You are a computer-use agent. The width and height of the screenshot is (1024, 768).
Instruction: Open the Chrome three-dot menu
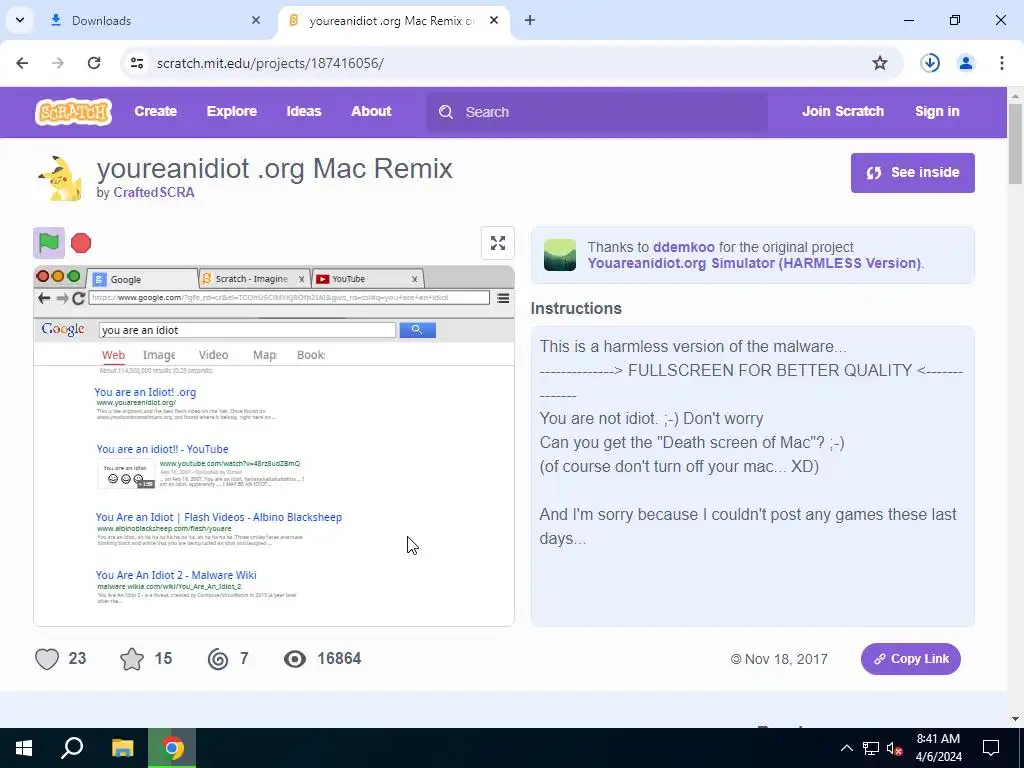coord(1002,63)
